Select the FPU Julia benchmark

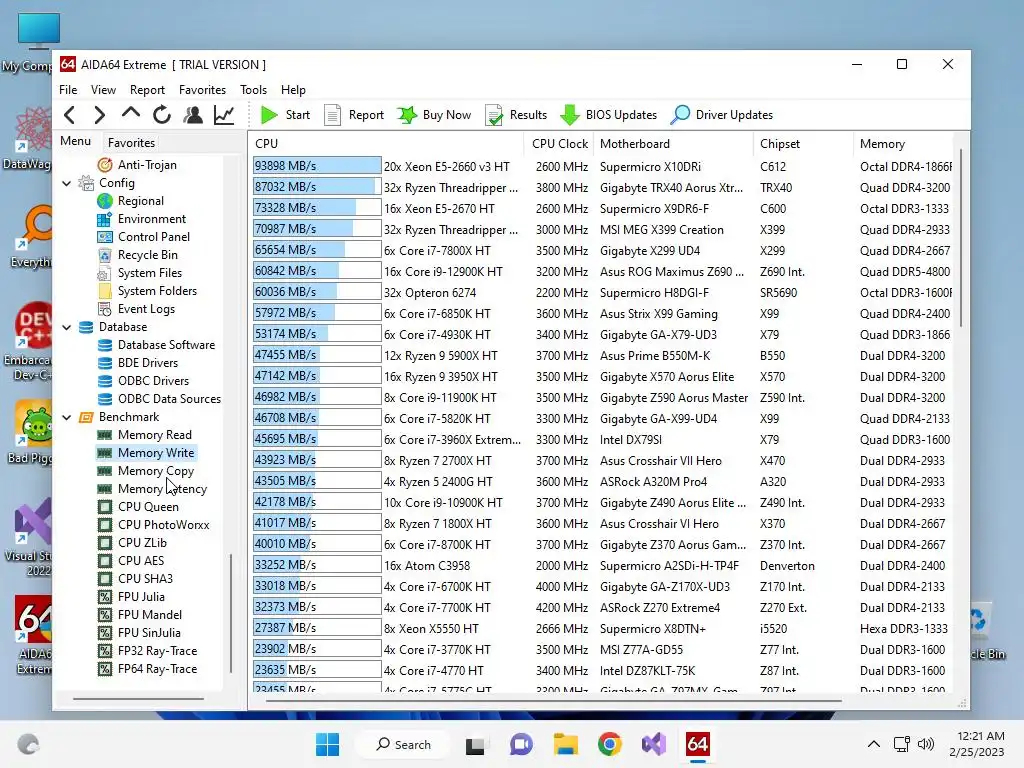coord(131,597)
